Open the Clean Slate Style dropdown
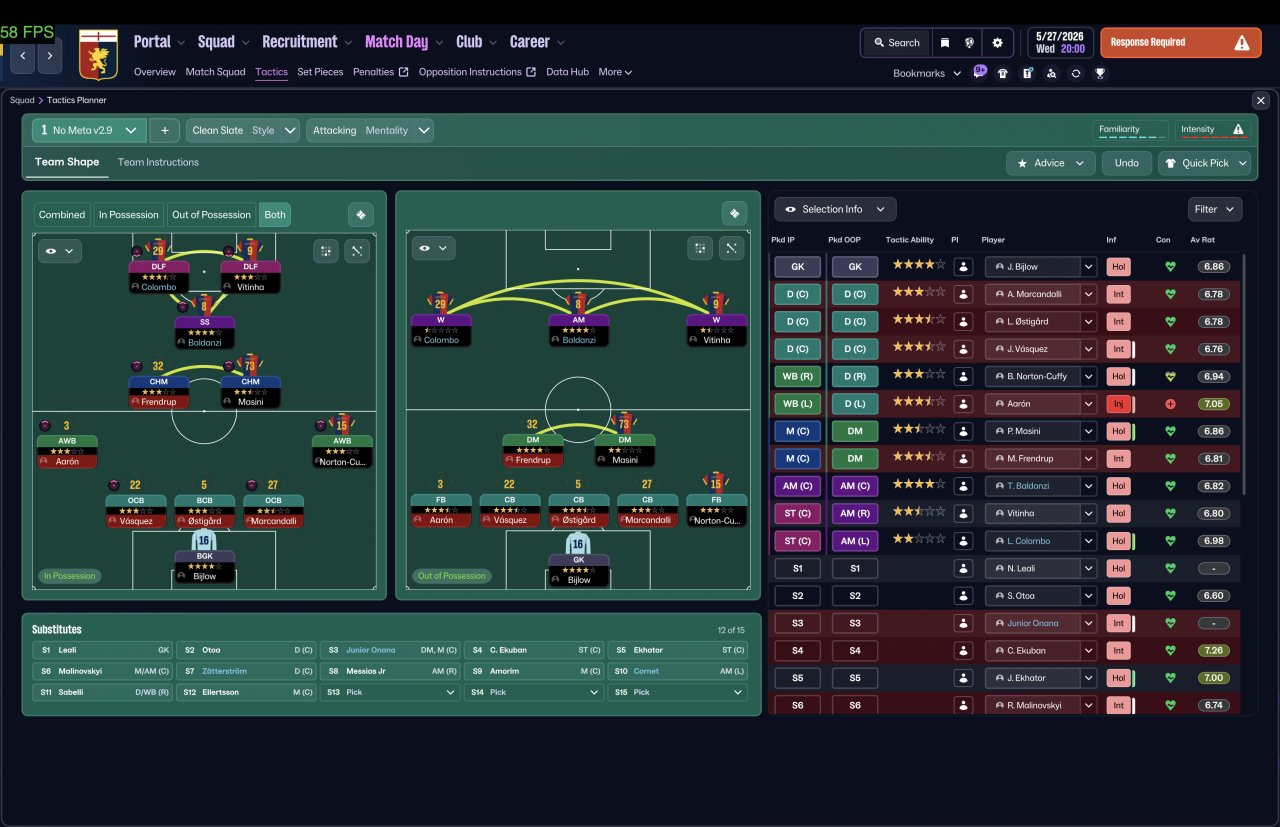This screenshot has width=1280, height=827. pos(243,130)
